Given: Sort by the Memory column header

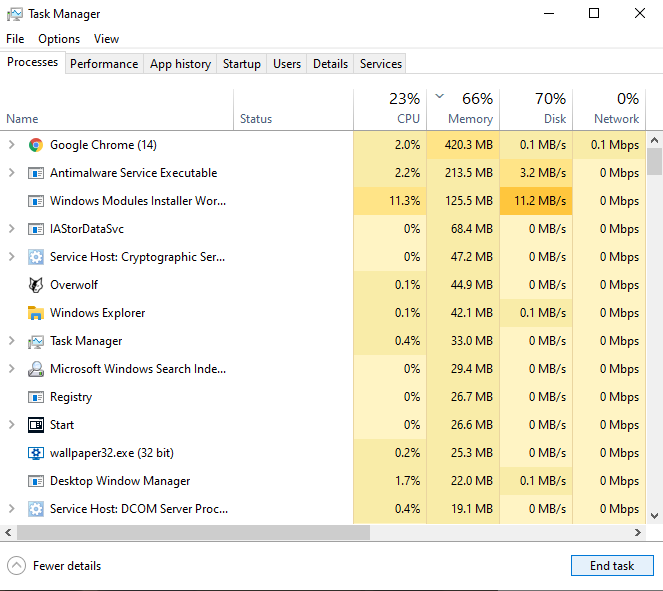Looking at the screenshot, I should [x=463, y=109].
